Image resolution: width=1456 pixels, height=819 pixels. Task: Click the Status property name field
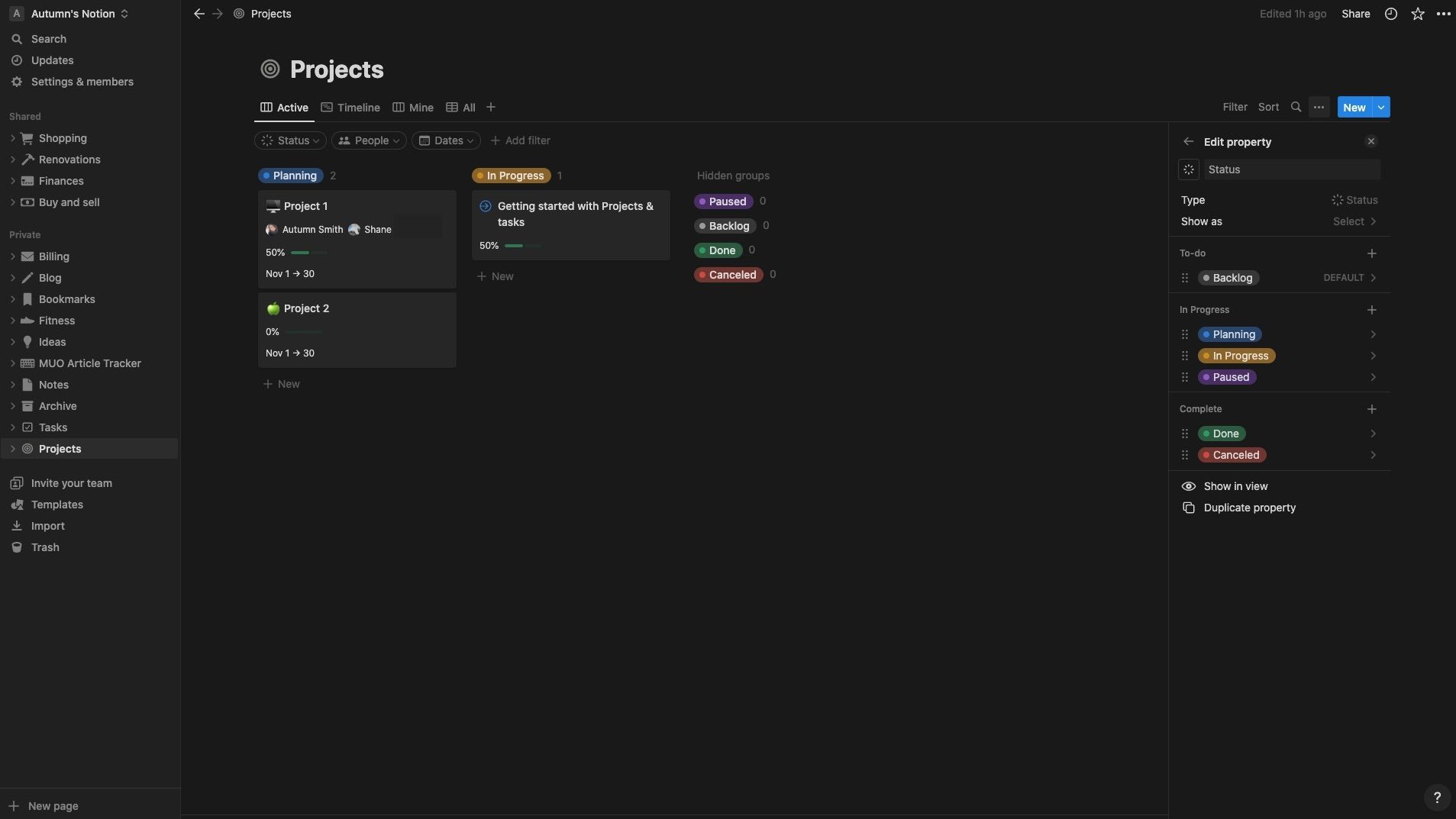pos(1292,169)
